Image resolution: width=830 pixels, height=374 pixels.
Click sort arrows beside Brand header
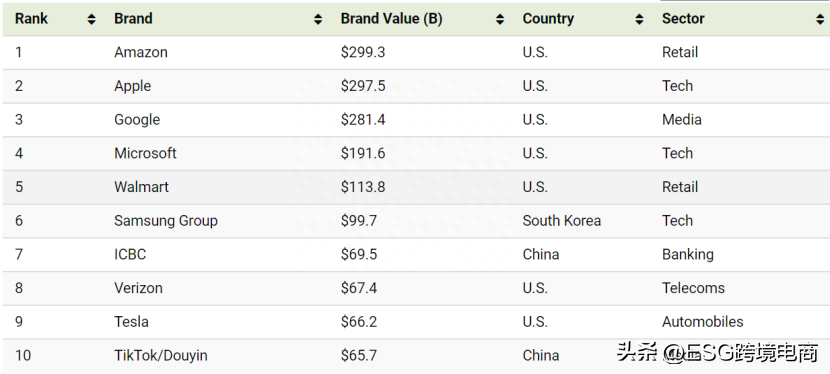[318, 20]
